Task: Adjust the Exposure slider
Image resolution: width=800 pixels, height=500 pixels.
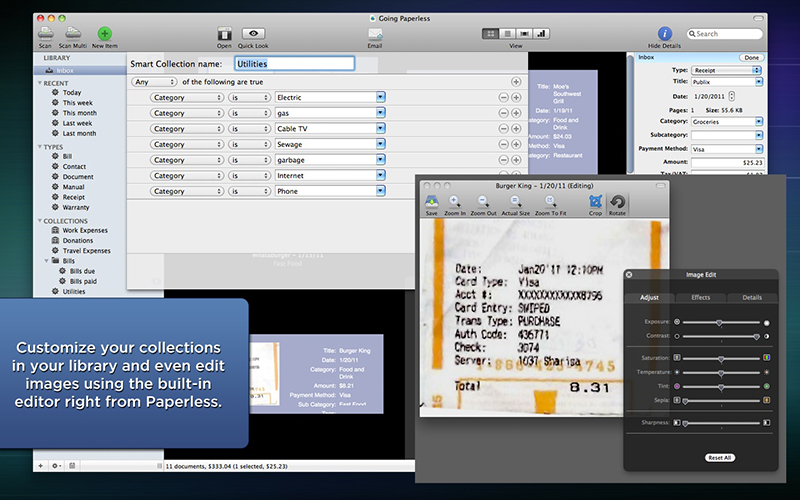Action: [719, 323]
